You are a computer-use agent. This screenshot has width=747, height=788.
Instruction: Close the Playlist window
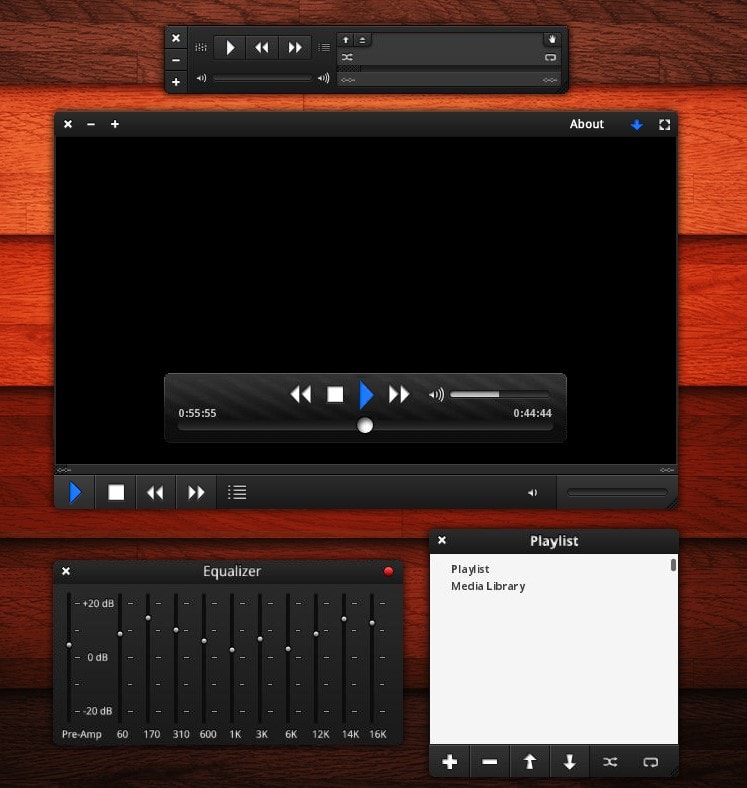[x=442, y=540]
